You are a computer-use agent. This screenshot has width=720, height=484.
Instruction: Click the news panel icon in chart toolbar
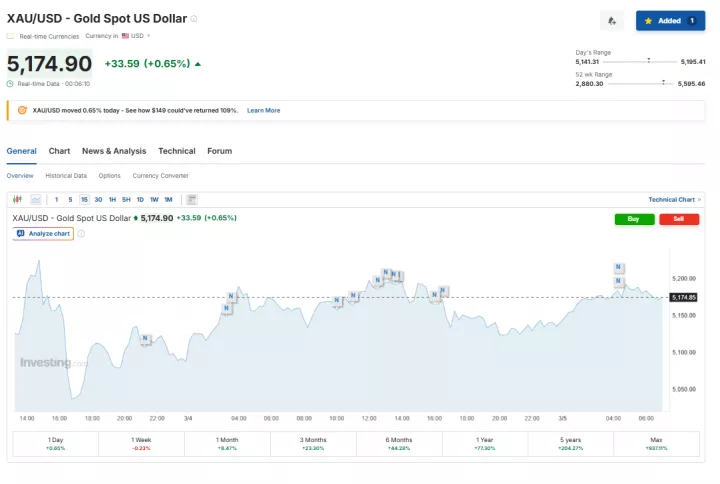[x=192, y=199]
